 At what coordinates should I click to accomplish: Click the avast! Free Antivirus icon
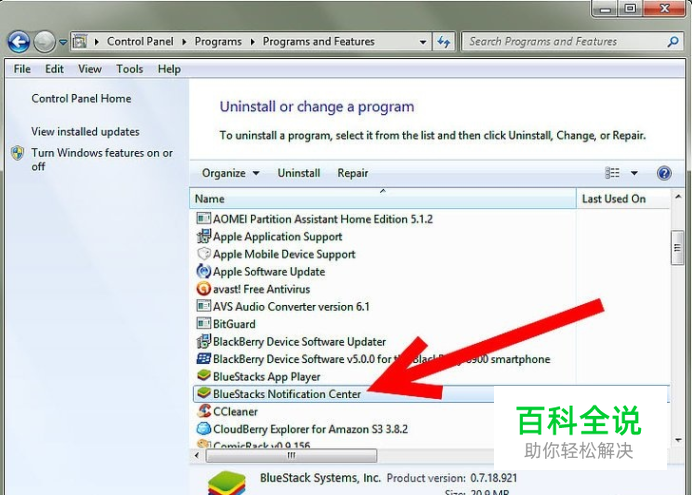pyautogui.click(x=203, y=289)
